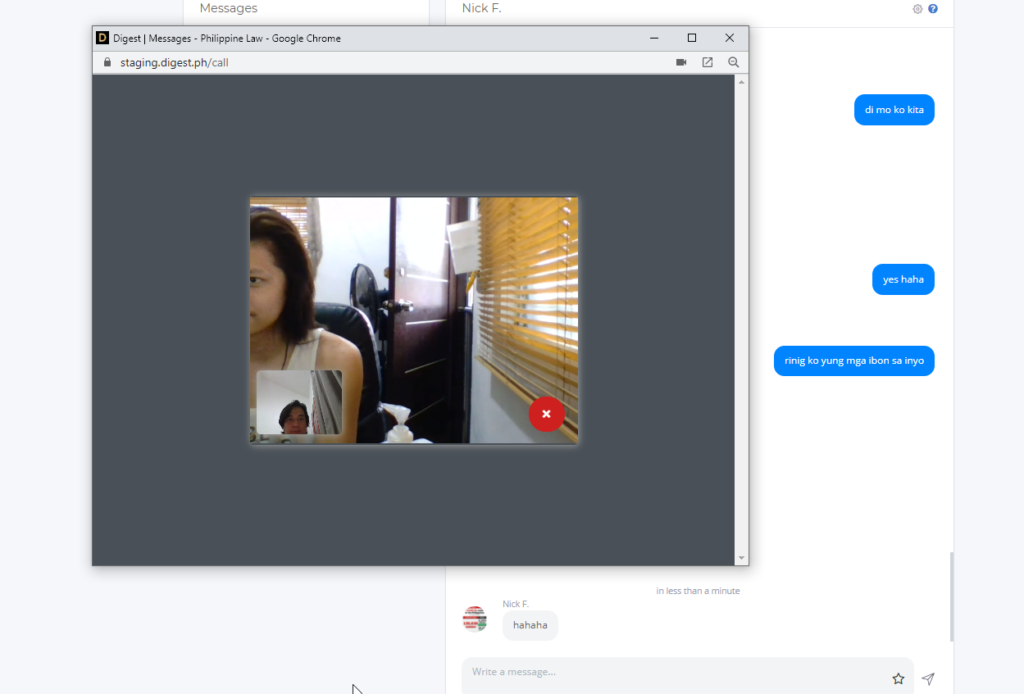Minimize the Digest call popup window
The width and height of the screenshot is (1024, 694).
pyautogui.click(x=654, y=38)
